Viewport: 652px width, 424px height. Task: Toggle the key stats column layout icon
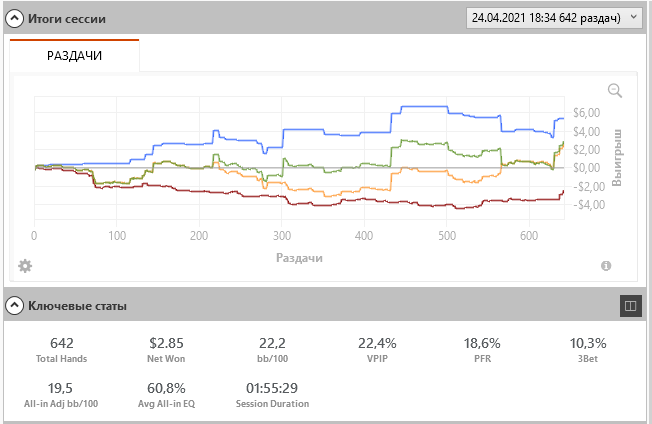click(x=630, y=305)
